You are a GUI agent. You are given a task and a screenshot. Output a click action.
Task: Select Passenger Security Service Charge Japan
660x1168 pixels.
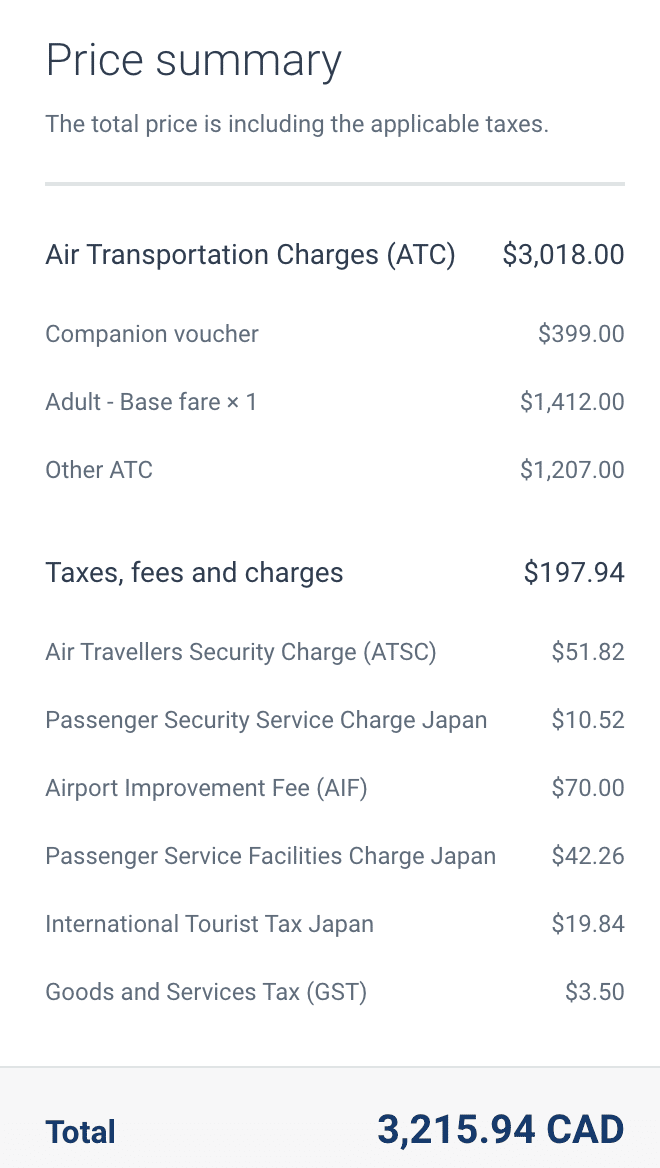266,721
